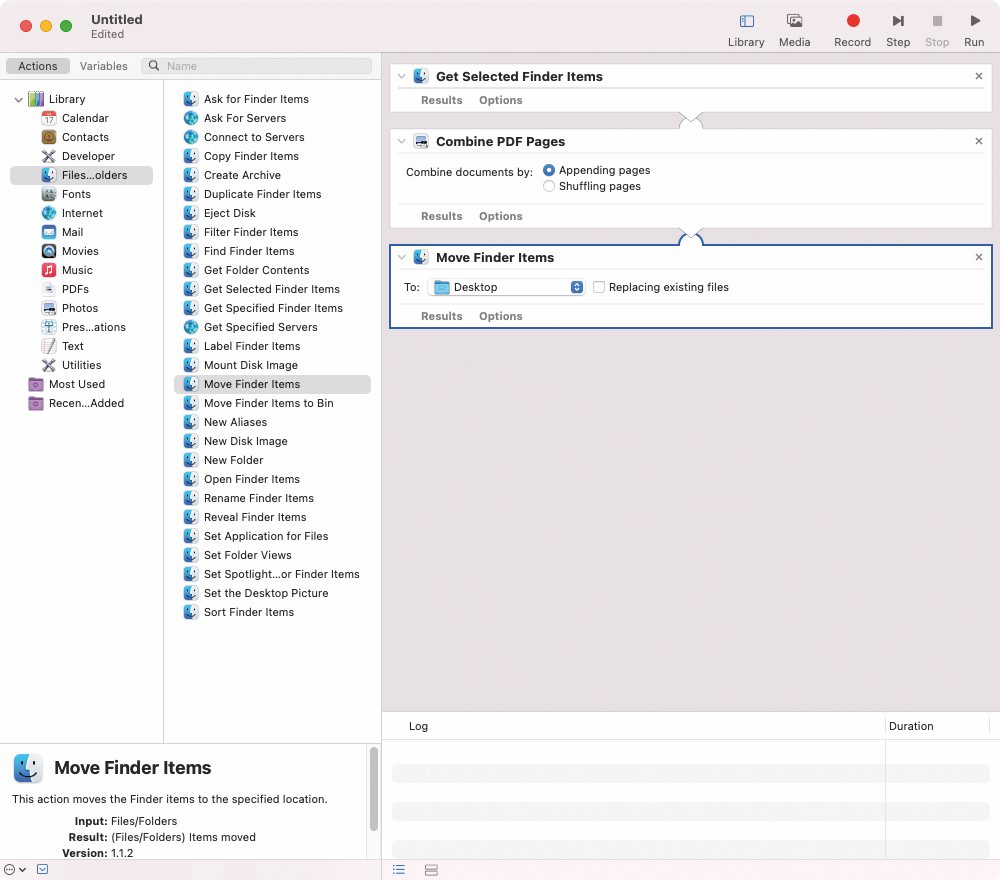
Task: Choose the Music category icon
Action: (x=48, y=270)
